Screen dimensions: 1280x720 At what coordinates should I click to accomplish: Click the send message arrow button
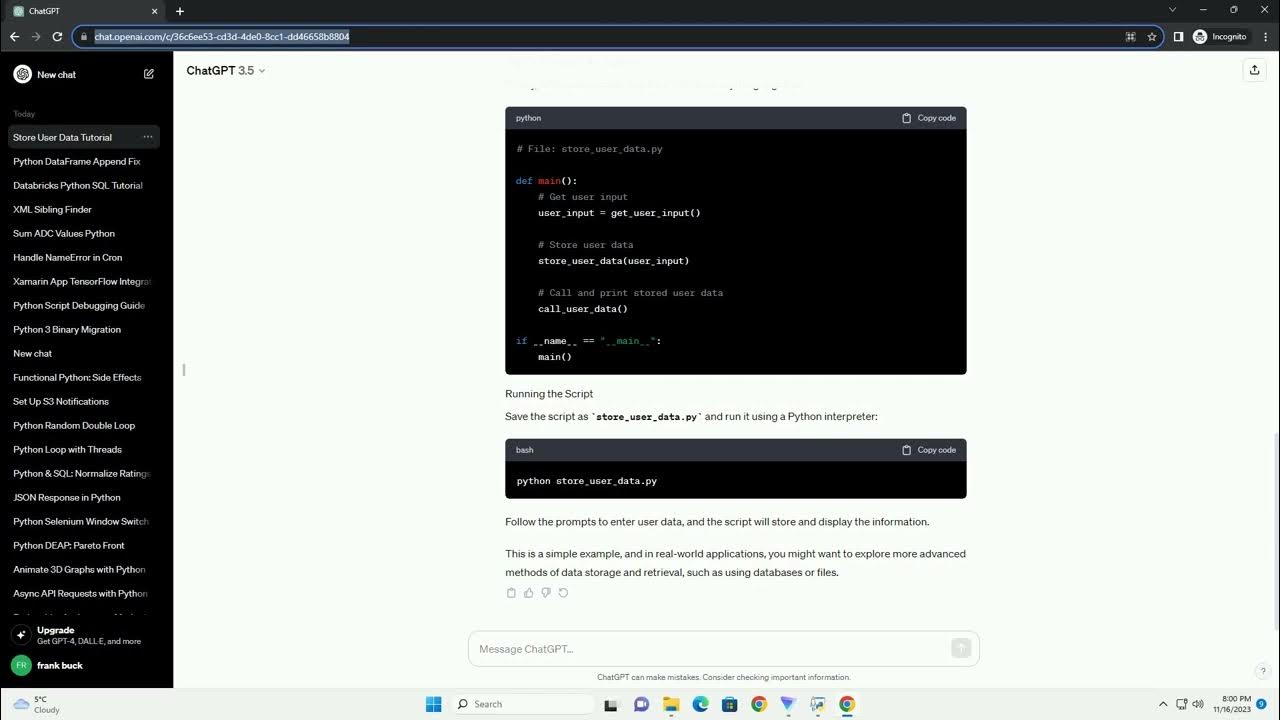click(x=961, y=649)
